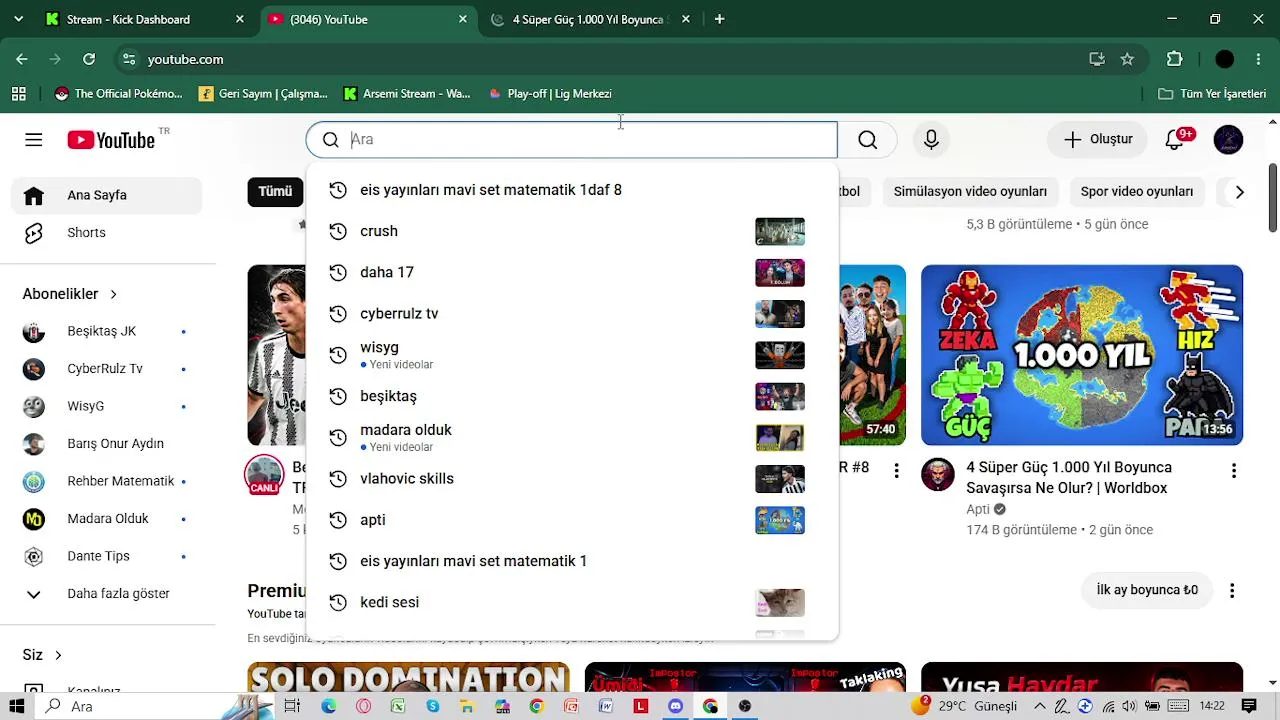
Task: Open the weather widget showing 29°C Güneşli
Action: [964, 706]
